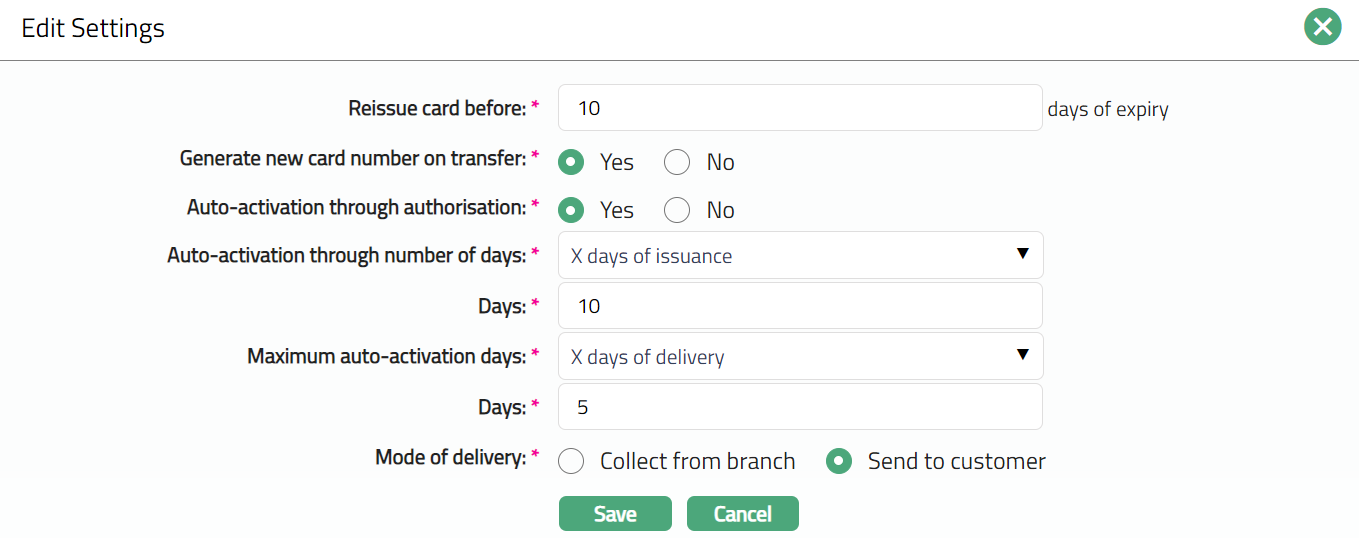
Task: Select Send to customer delivery mode
Action: pyautogui.click(x=839, y=461)
